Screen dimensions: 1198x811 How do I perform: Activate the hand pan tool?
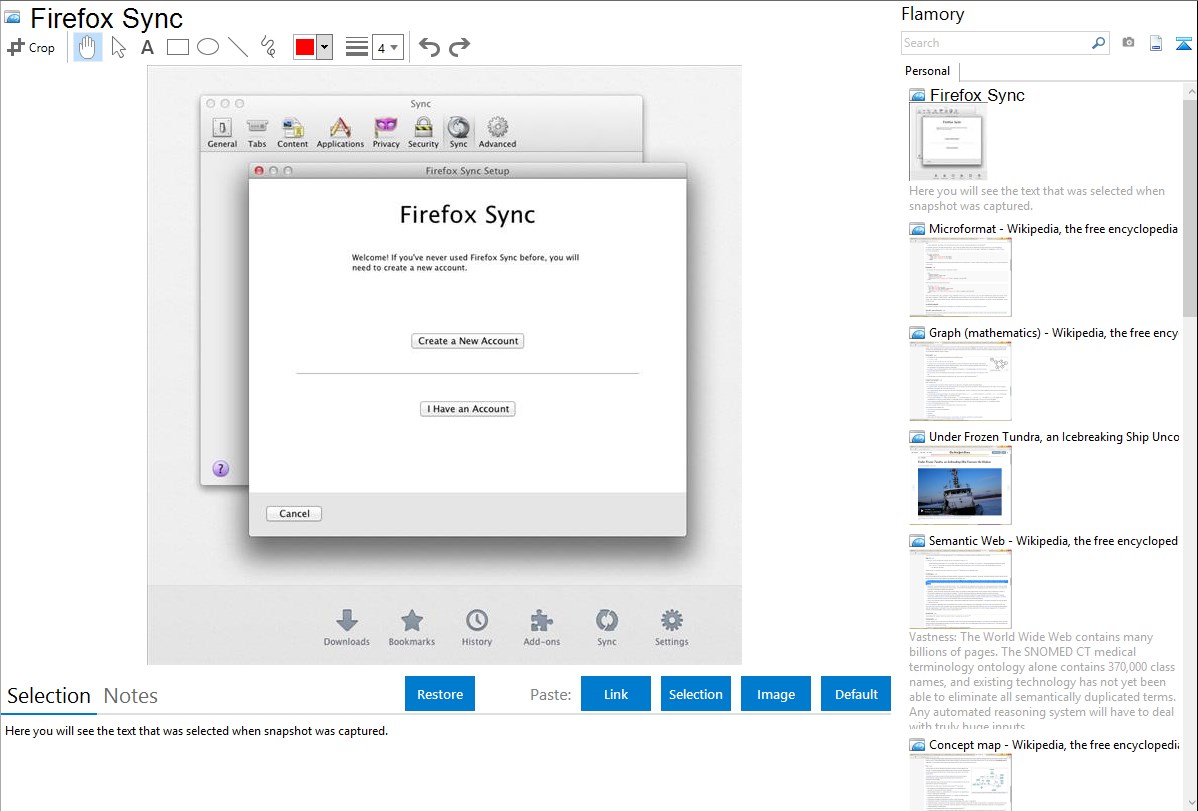87,47
